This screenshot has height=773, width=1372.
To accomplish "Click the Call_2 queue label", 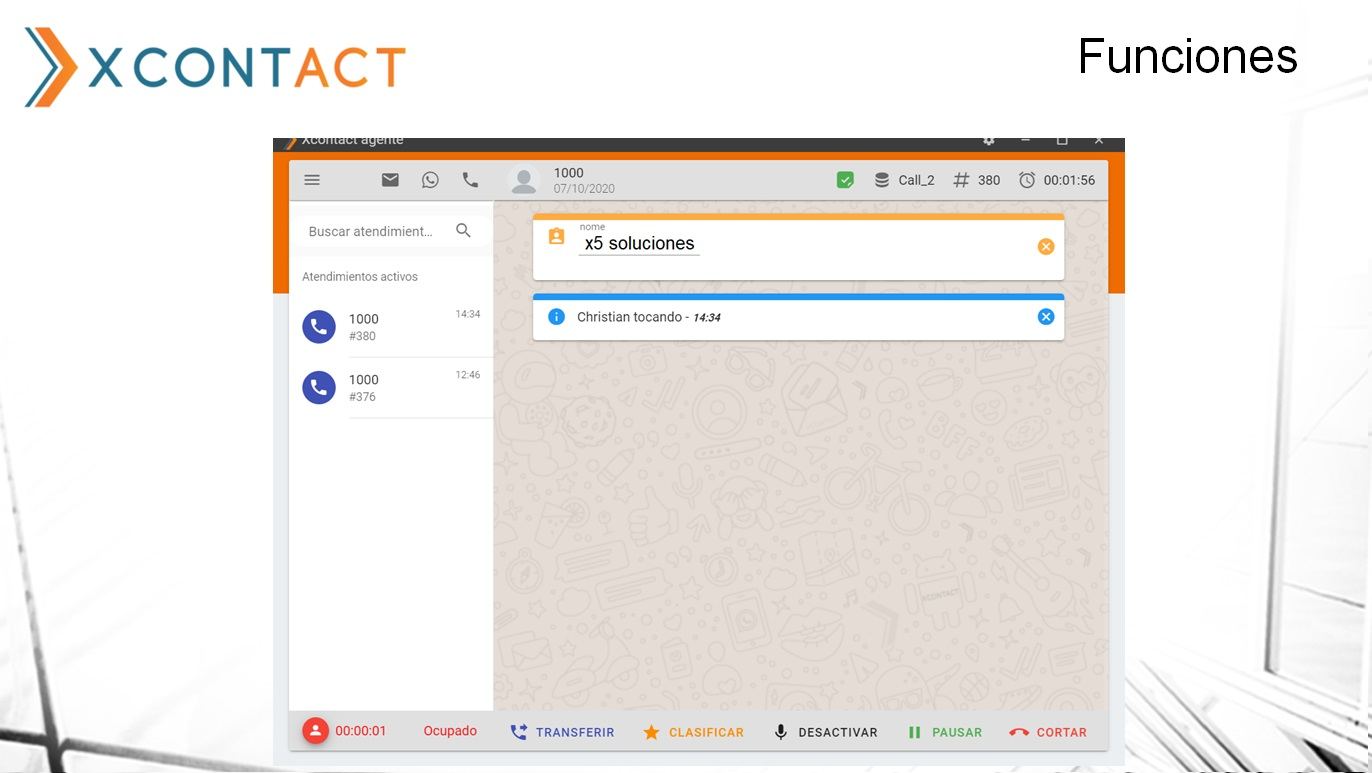I will [916, 180].
